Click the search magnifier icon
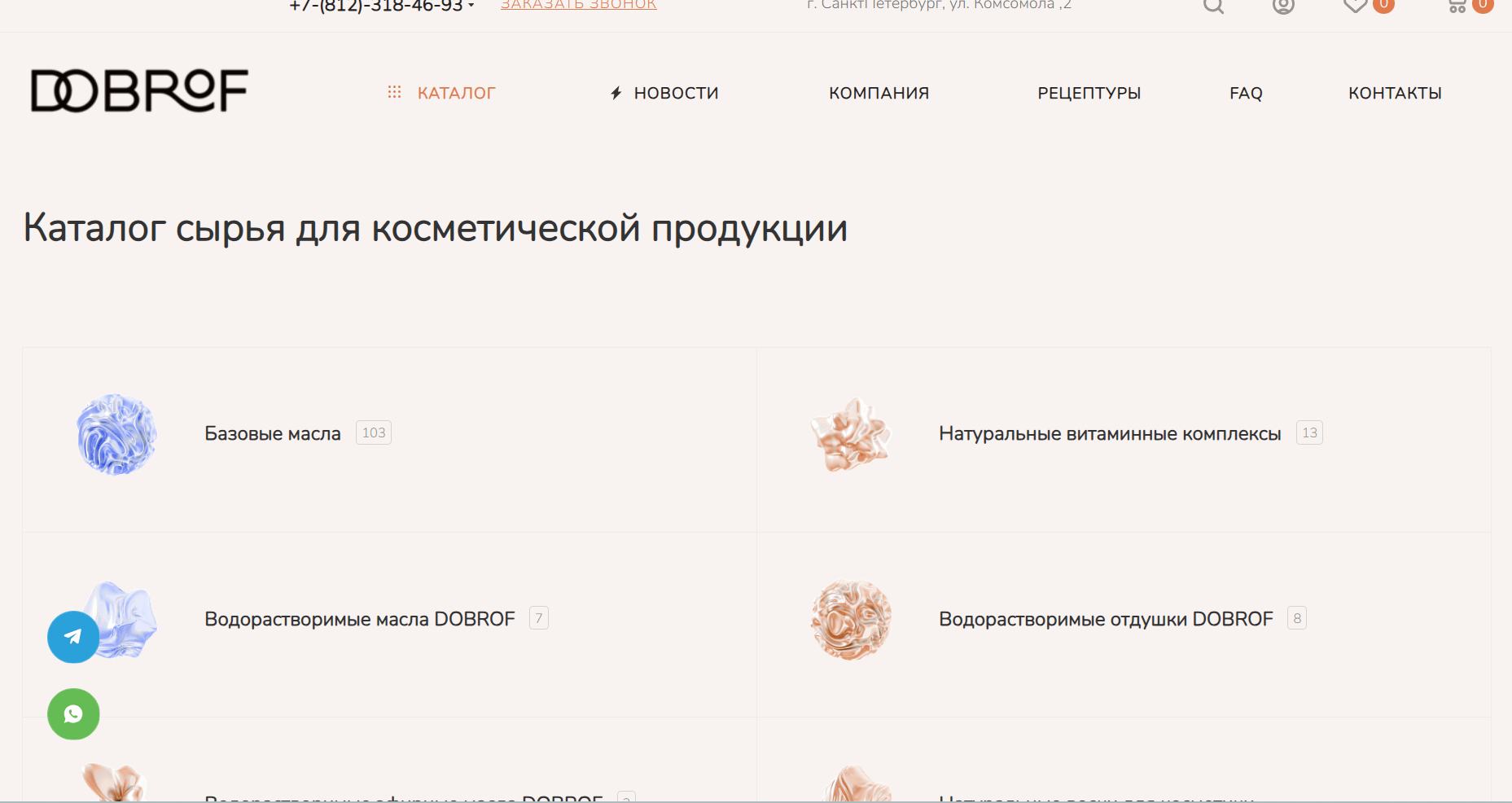Screen dimensions: 1512x803 click(1213, 6)
